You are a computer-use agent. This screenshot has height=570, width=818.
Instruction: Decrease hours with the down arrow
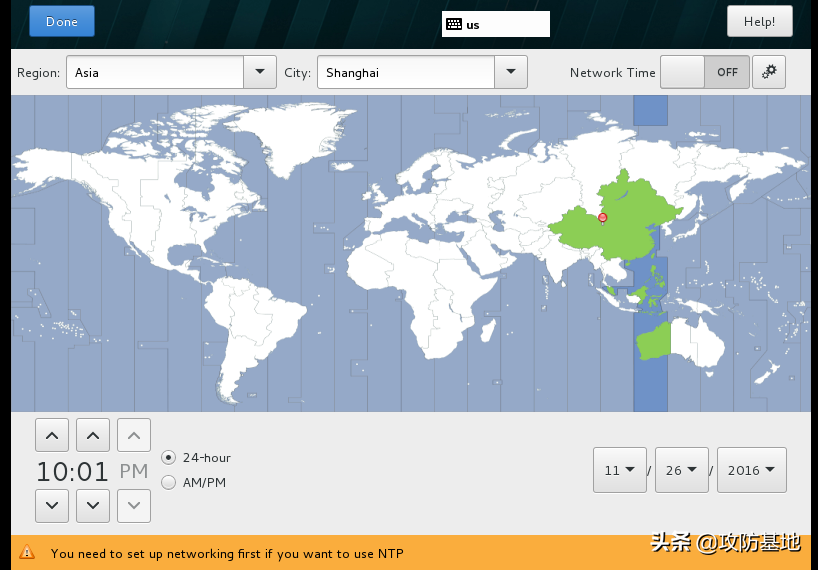(52, 505)
